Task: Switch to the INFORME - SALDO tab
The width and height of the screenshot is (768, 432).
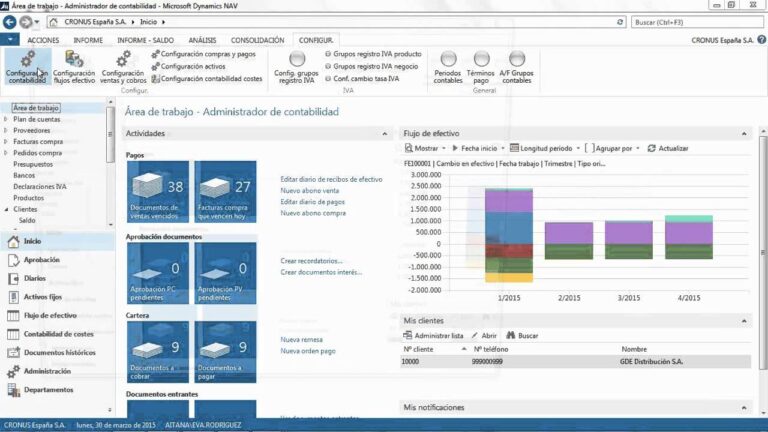Action: (x=145, y=40)
